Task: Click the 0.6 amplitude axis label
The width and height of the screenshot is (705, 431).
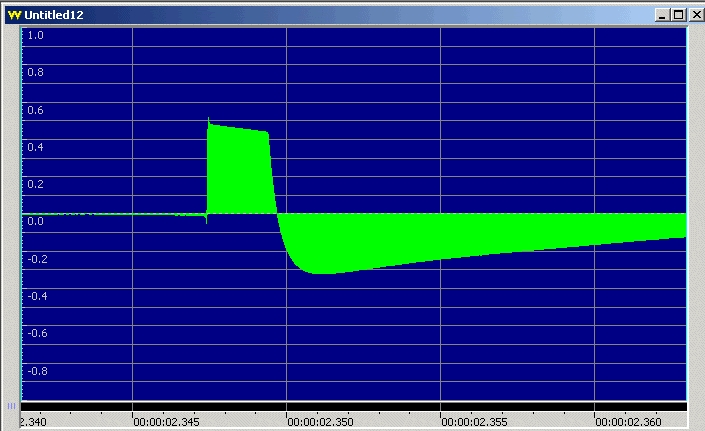Action: tap(35, 110)
